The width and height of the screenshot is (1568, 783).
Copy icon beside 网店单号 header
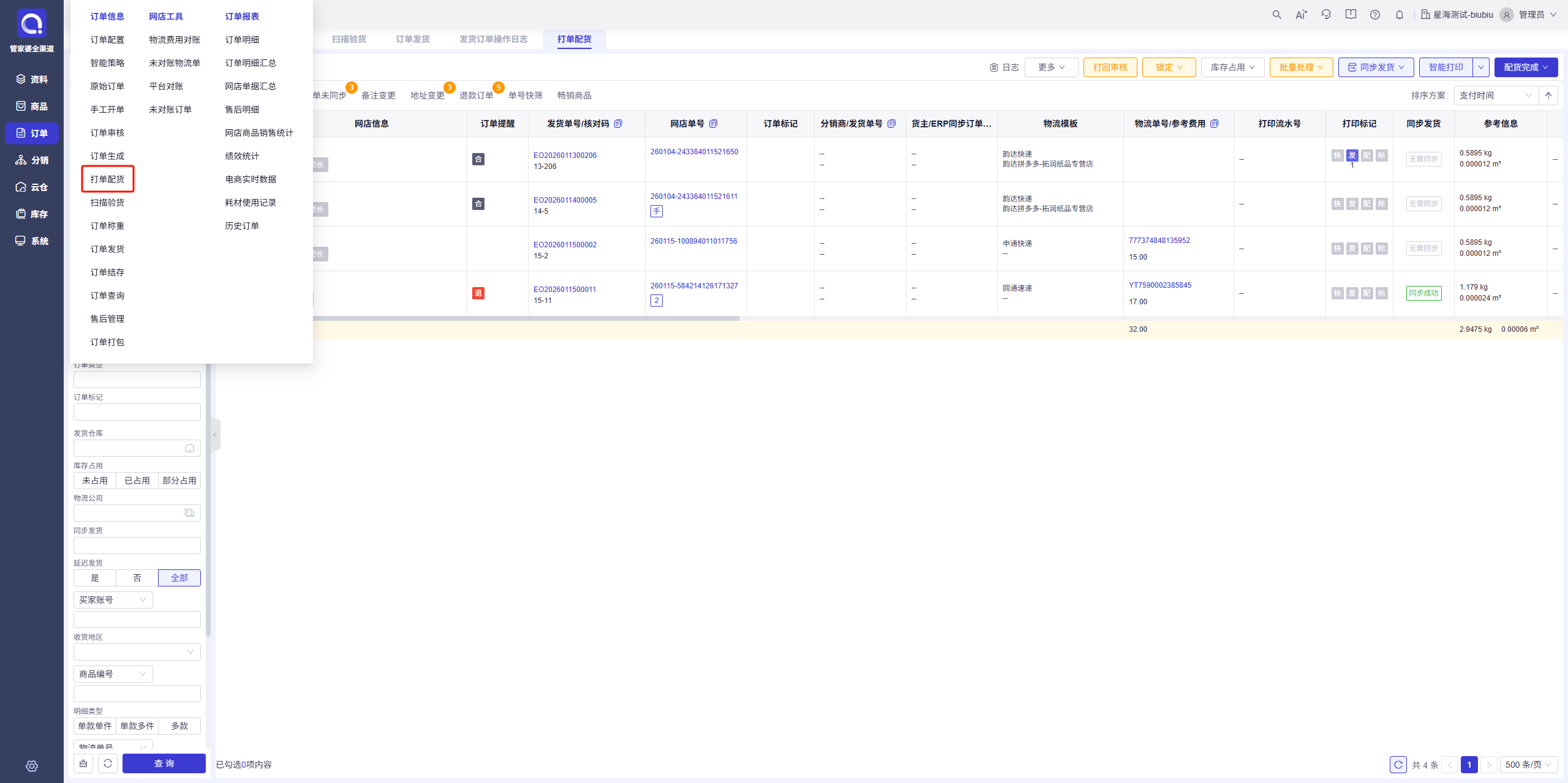tap(713, 124)
